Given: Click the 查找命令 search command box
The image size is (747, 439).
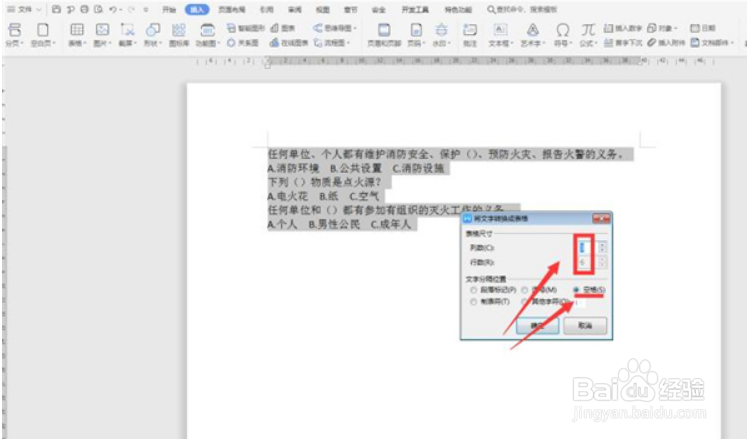Looking at the screenshot, I should pyautogui.click(x=522, y=10).
